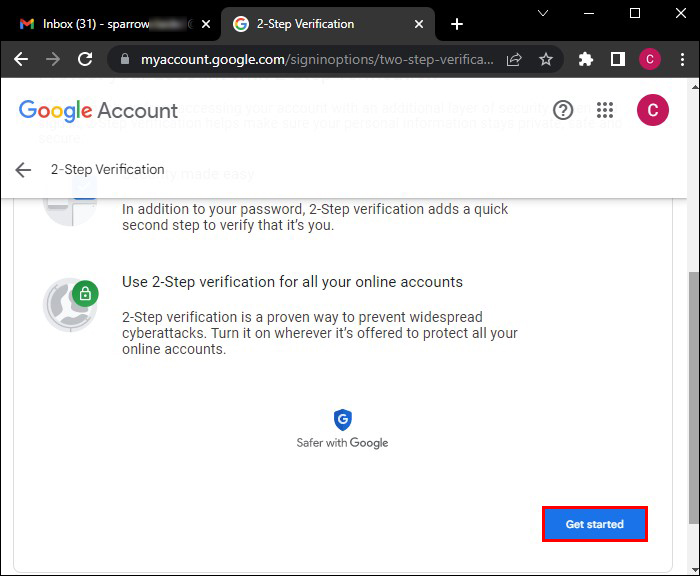Switch to the Gmail Inbox tab
The height and width of the screenshot is (576, 700).
point(105,24)
